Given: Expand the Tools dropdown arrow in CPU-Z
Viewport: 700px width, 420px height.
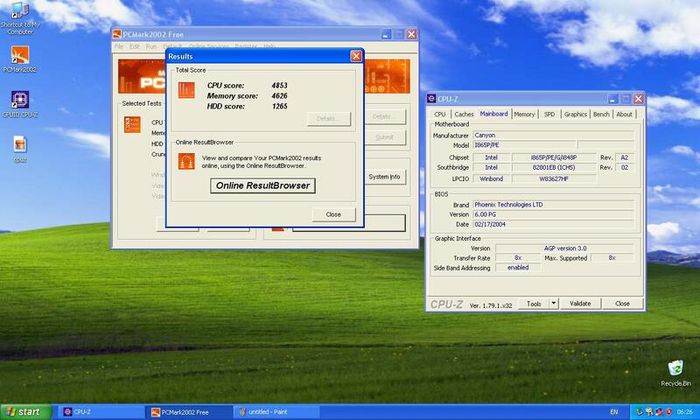Looking at the screenshot, I should [554, 303].
